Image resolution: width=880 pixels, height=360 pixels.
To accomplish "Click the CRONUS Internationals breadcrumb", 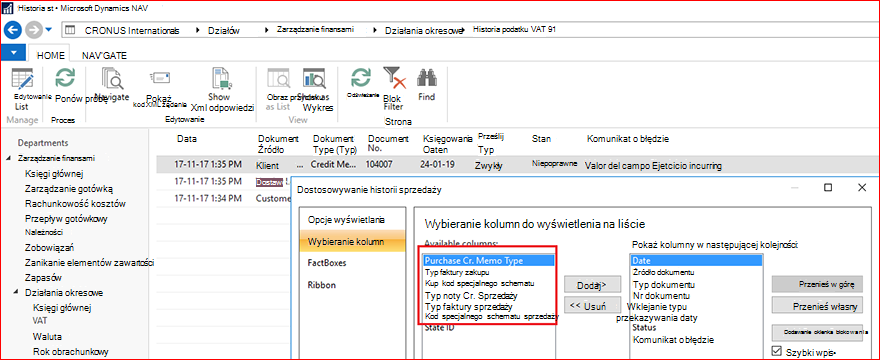I will 132,31.
